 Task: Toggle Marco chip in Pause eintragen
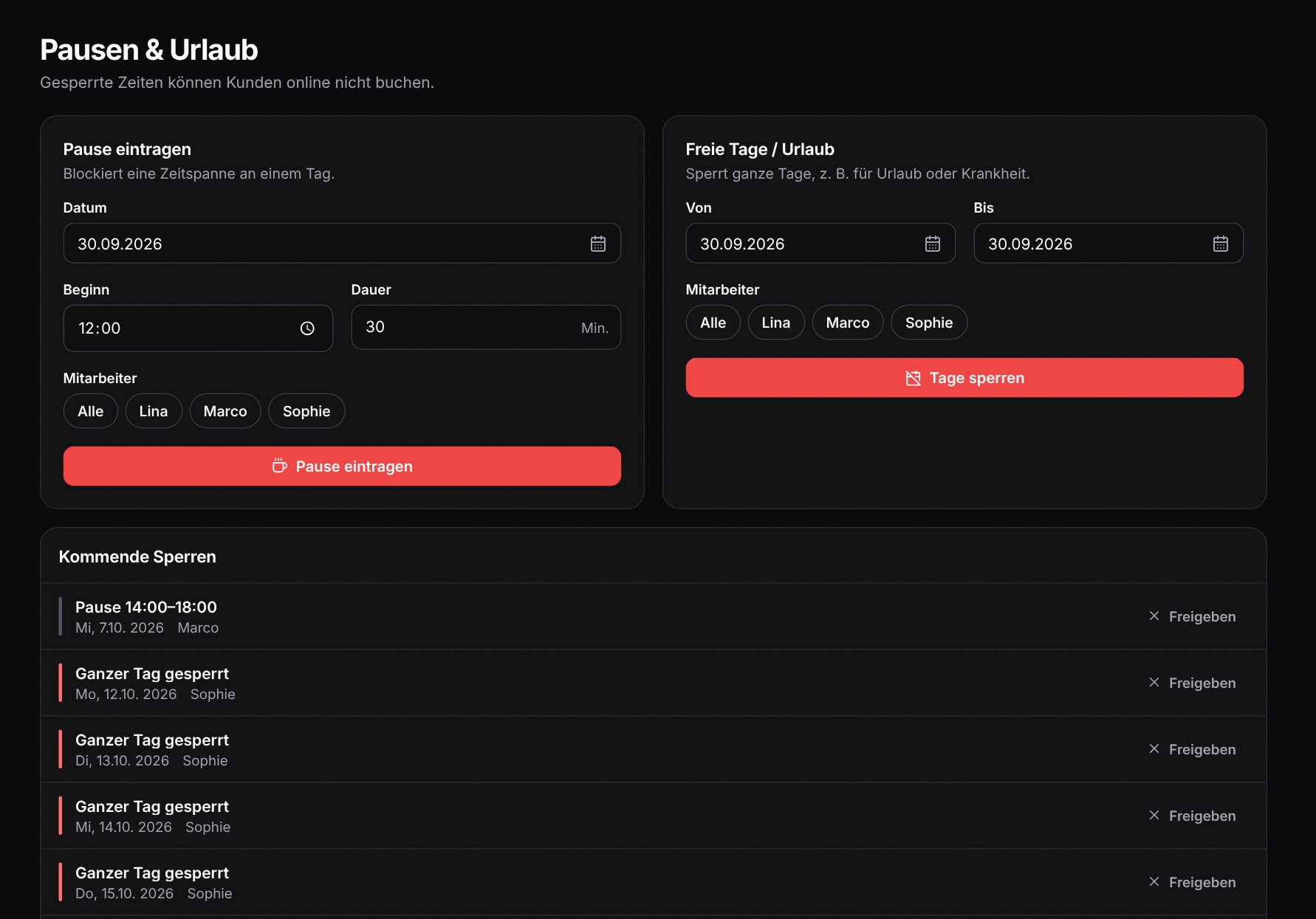pos(225,411)
